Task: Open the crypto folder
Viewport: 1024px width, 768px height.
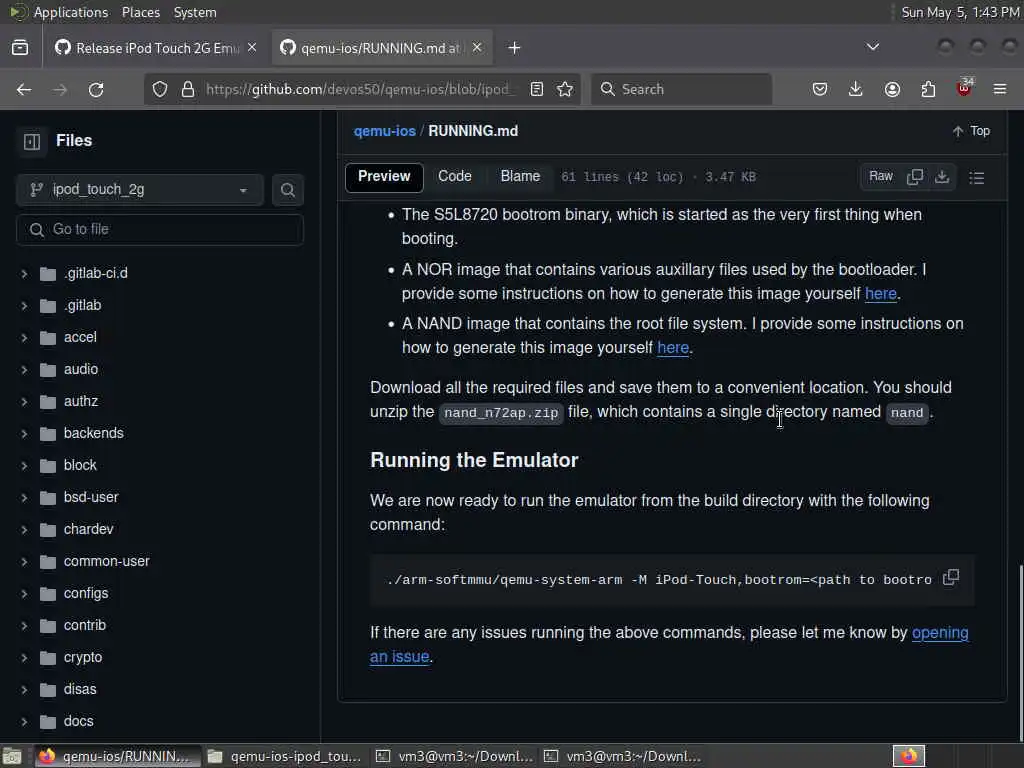Action: pos(83,658)
